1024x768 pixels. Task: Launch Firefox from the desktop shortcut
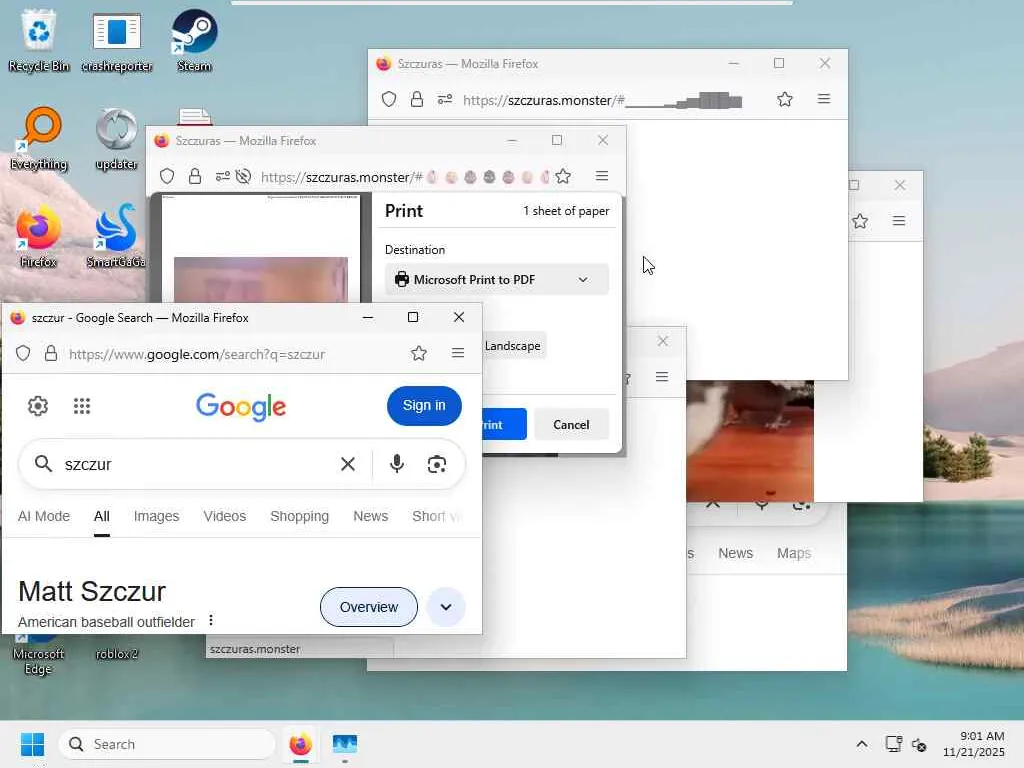pos(39,236)
